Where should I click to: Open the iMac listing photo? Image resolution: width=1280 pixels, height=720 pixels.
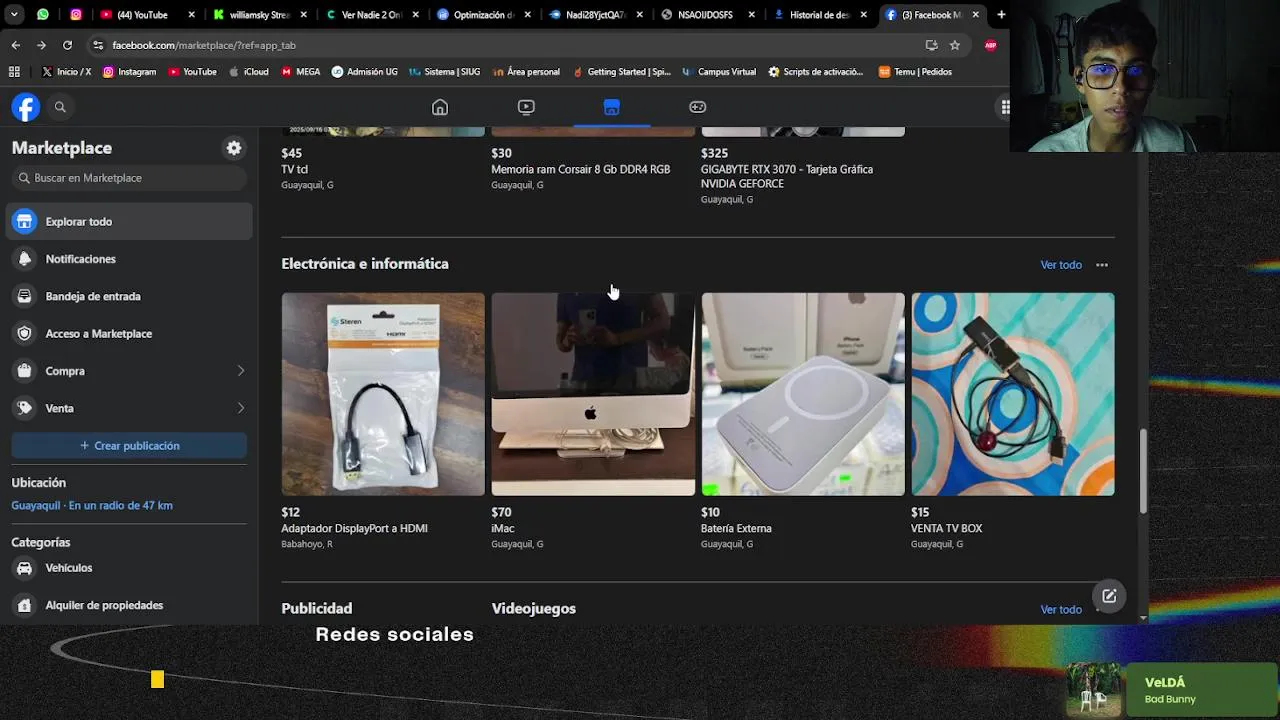tap(593, 394)
